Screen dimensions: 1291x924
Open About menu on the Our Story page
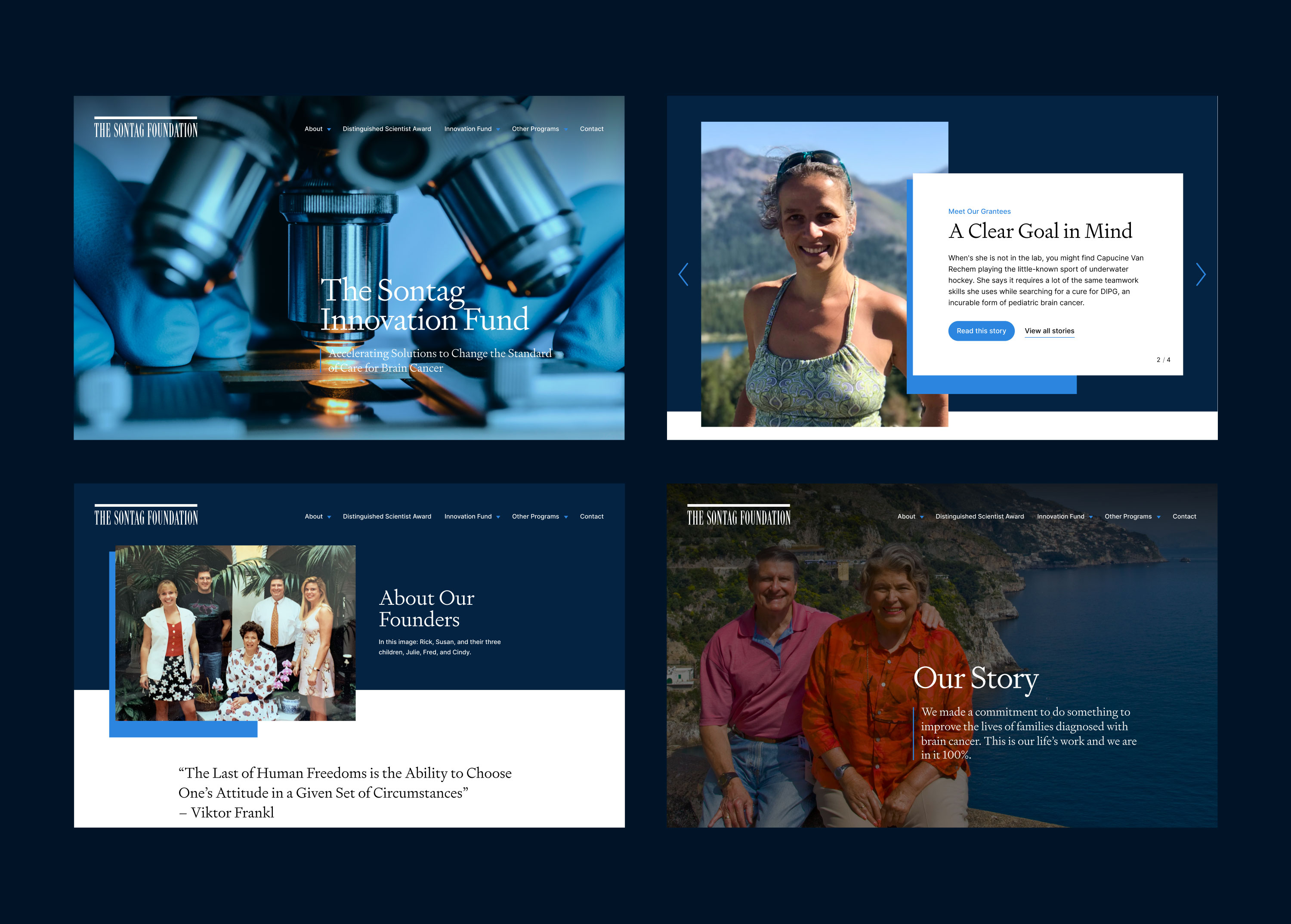(906, 517)
